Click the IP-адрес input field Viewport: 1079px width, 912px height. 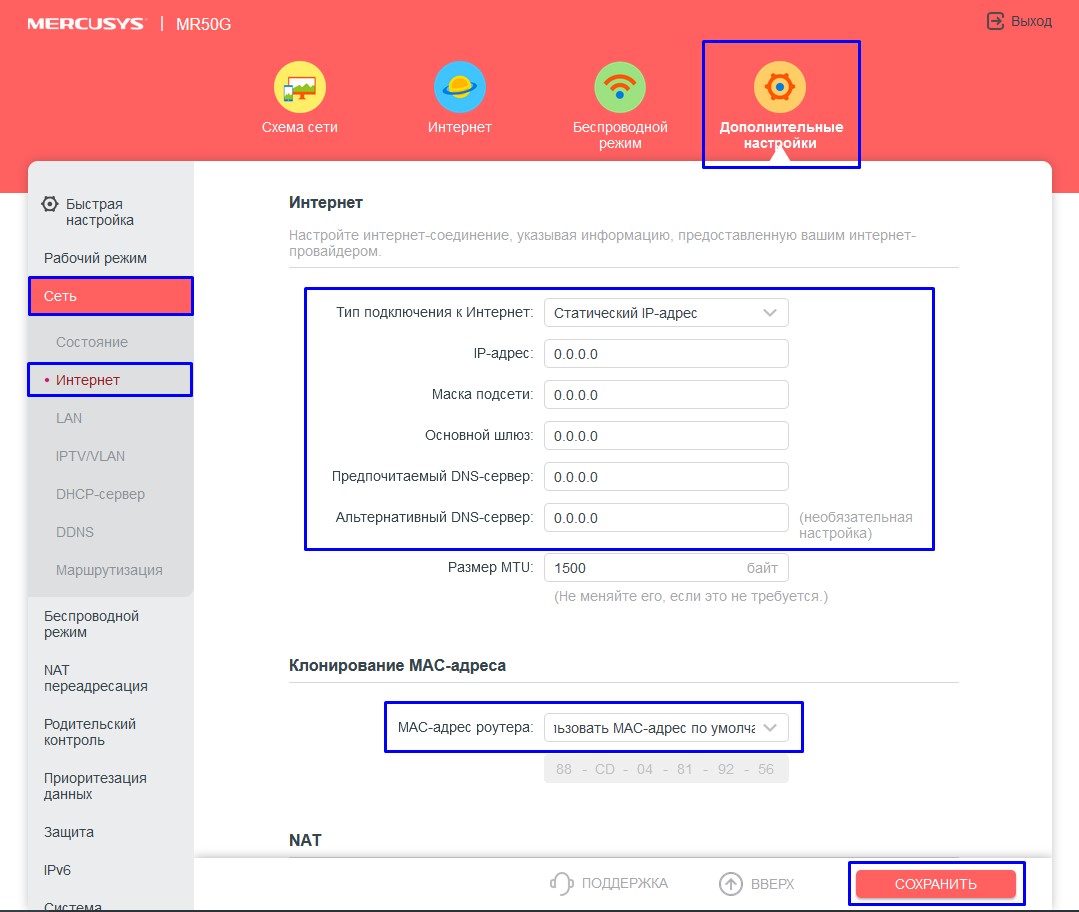666,354
